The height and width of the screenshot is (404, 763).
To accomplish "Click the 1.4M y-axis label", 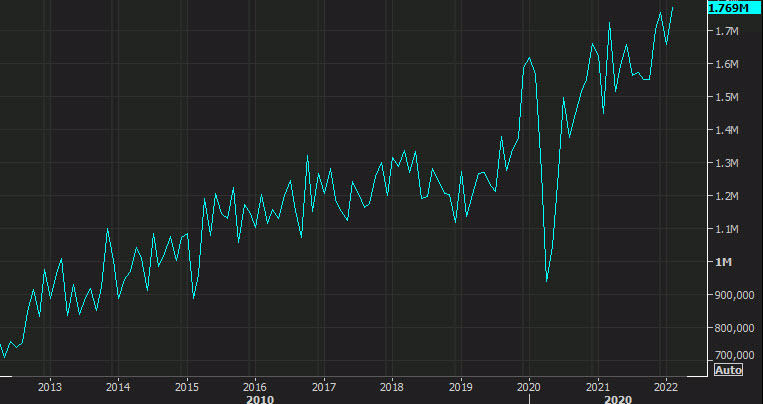I will (727, 130).
